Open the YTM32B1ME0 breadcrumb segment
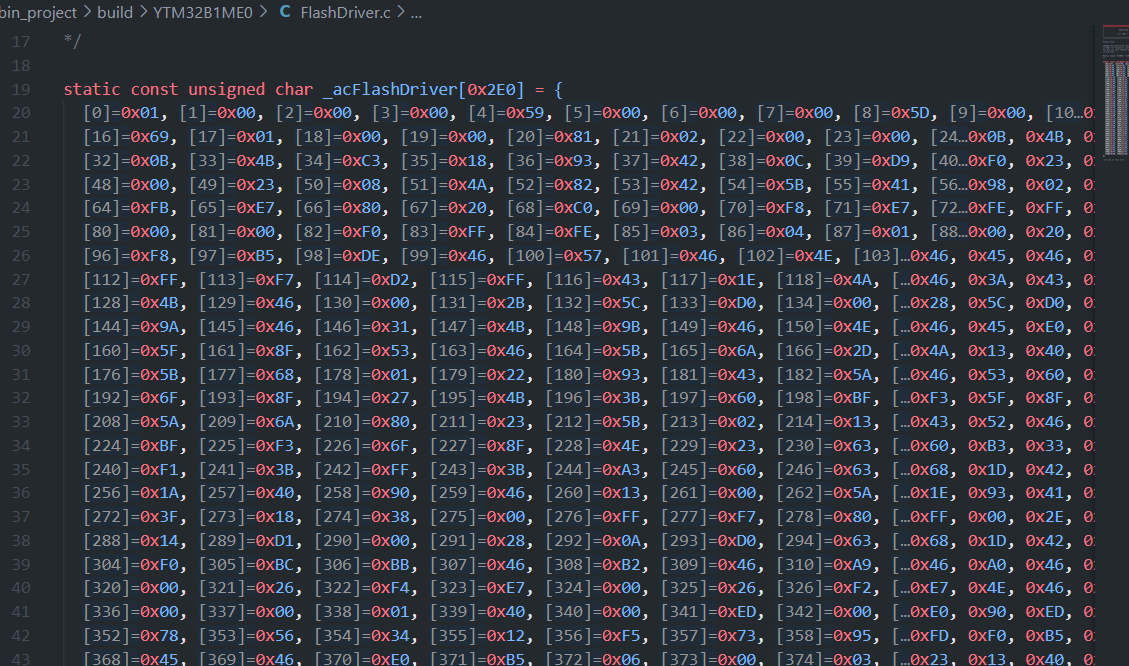 pos(203,12)
